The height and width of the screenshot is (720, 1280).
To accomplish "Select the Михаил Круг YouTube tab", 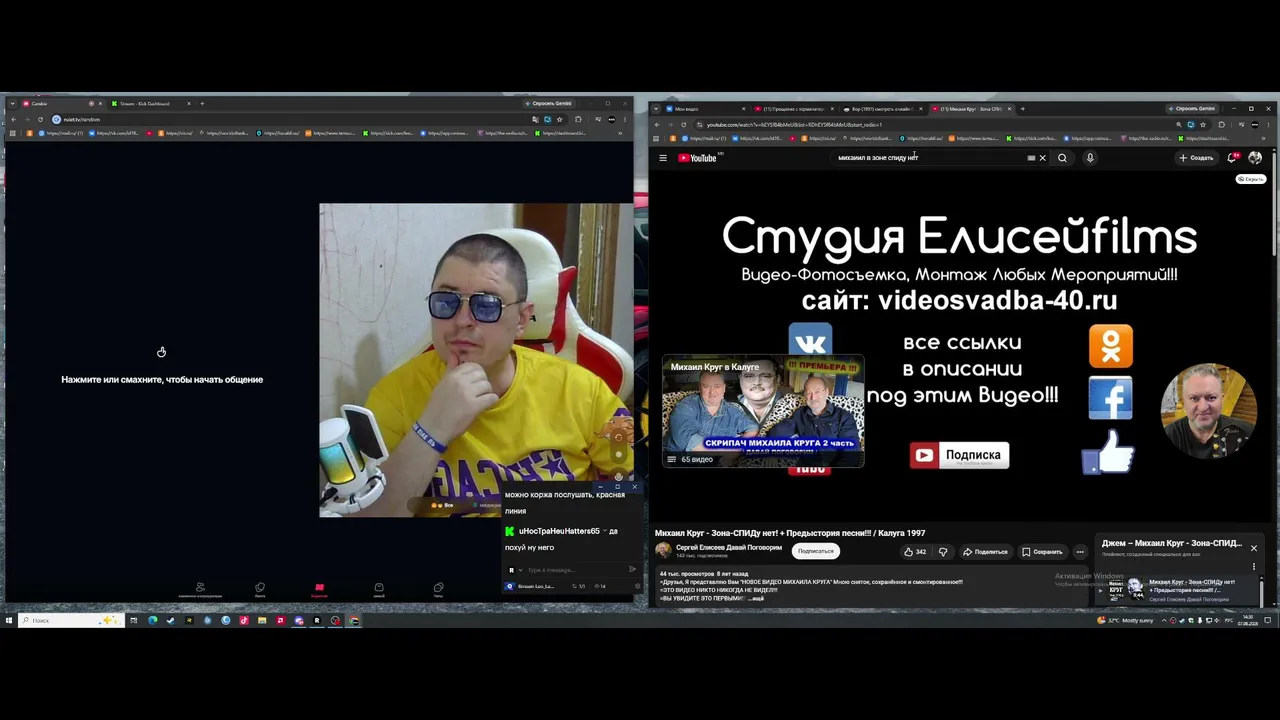I will coord(971,108).
